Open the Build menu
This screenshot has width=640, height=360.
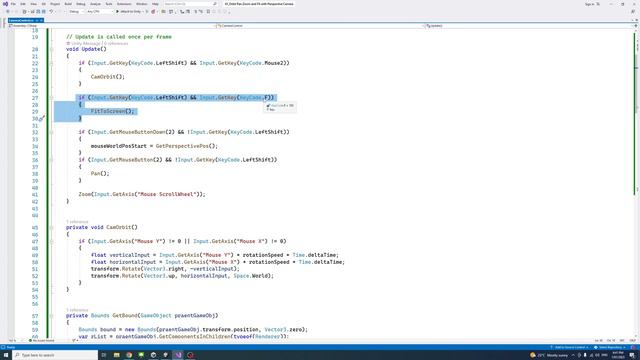tap(68, 4)
